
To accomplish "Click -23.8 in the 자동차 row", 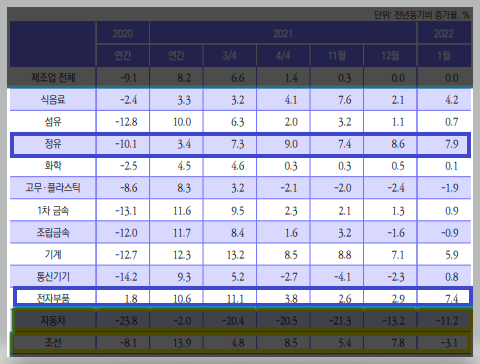I will coord(126,321).
